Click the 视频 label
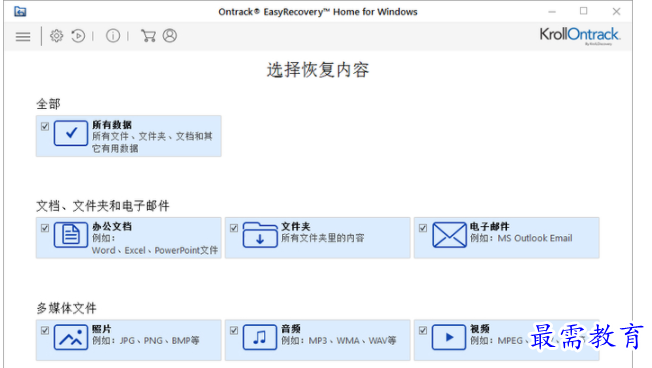 tap(480, 329)
